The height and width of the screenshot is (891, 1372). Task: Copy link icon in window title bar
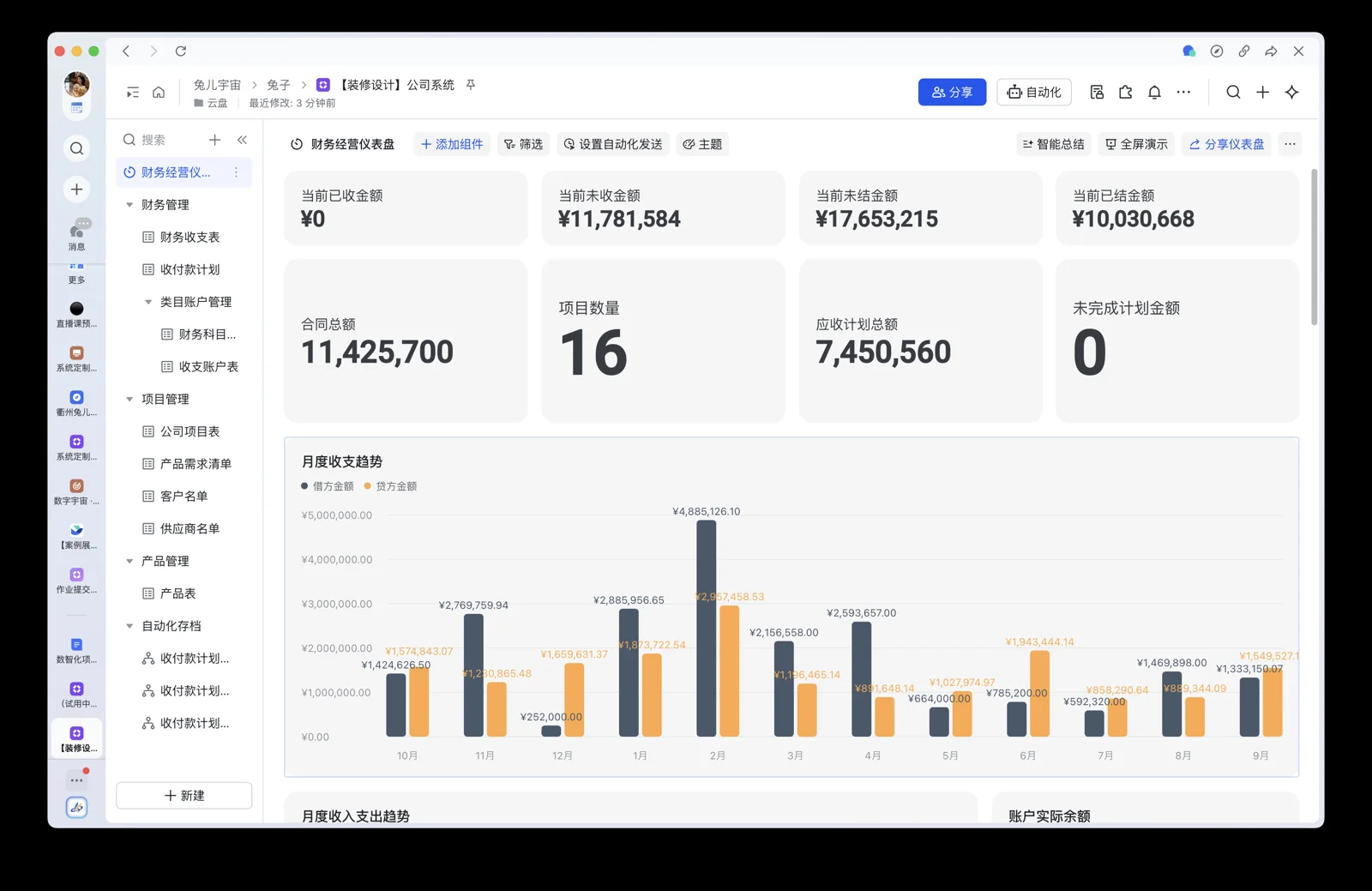[x=1243, y=51]
